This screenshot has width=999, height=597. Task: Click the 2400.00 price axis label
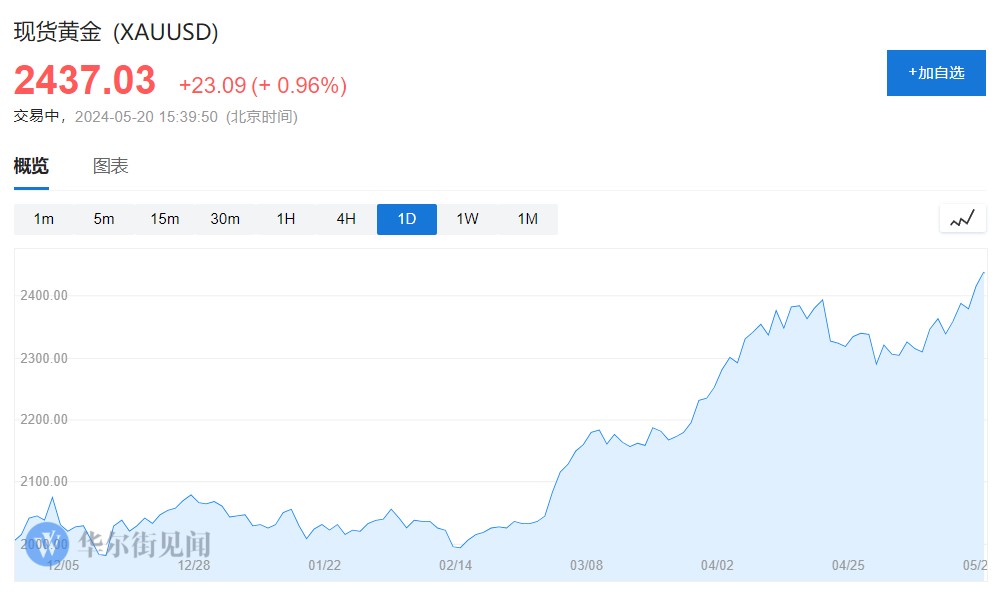(44, 296)
